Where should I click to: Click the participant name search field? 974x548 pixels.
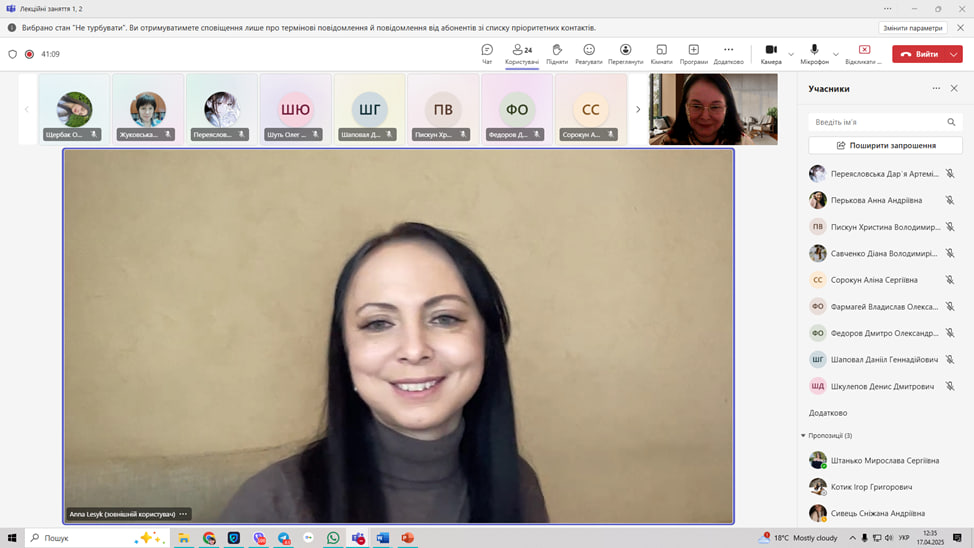[885, 122]
